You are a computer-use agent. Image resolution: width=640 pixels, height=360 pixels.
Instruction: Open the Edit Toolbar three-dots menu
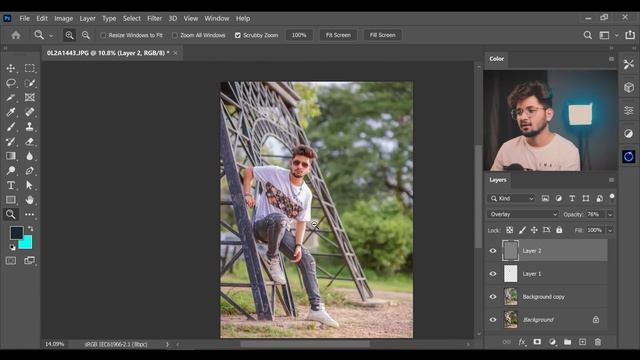tap(29, 214)
